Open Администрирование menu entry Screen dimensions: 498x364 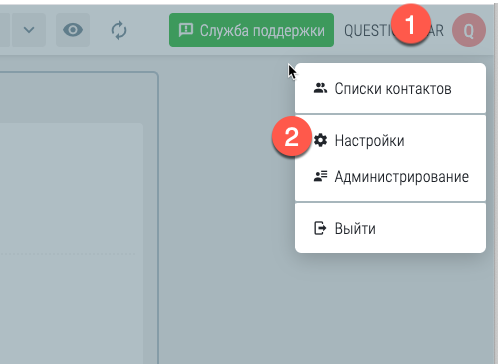[390, 176]
